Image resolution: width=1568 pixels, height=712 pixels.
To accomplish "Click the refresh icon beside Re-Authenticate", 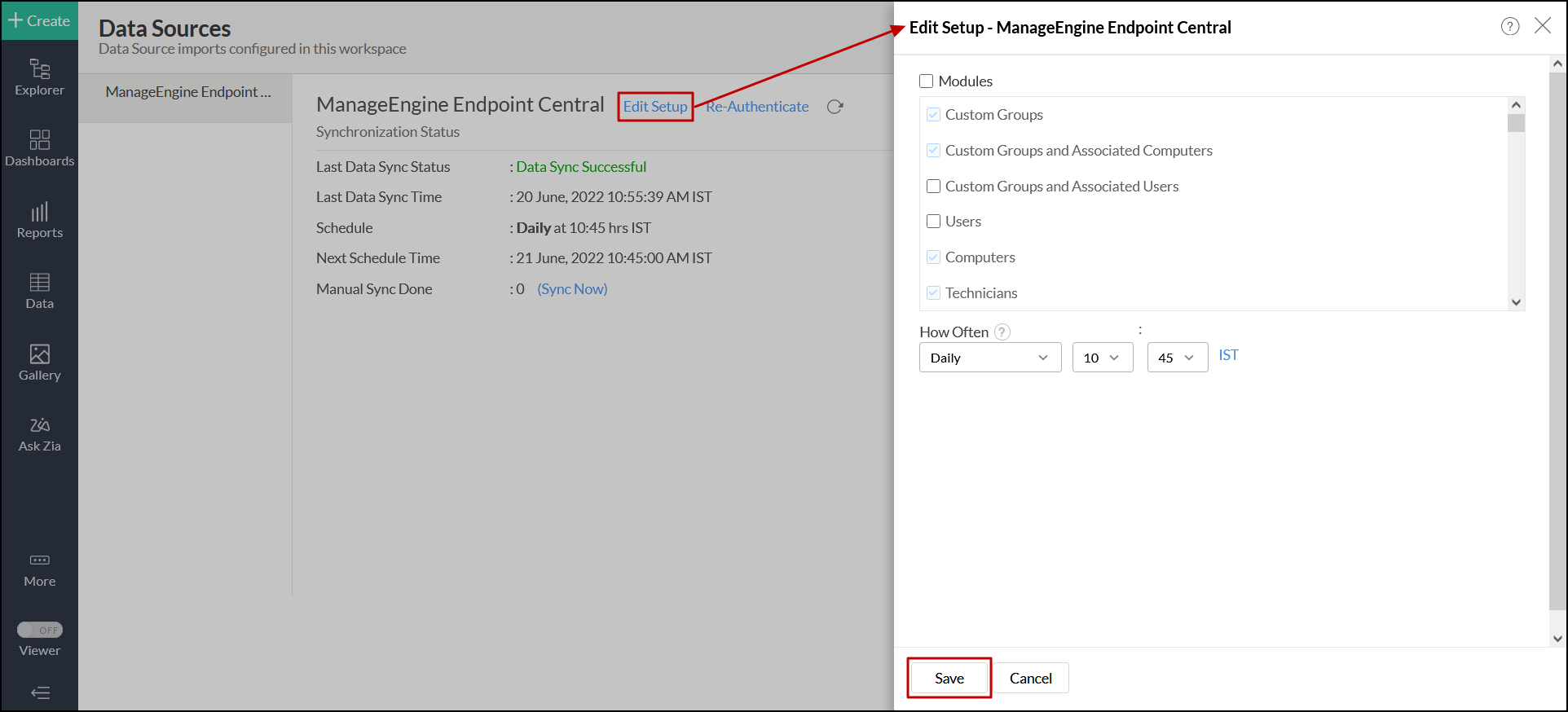I will pos(835,107).
